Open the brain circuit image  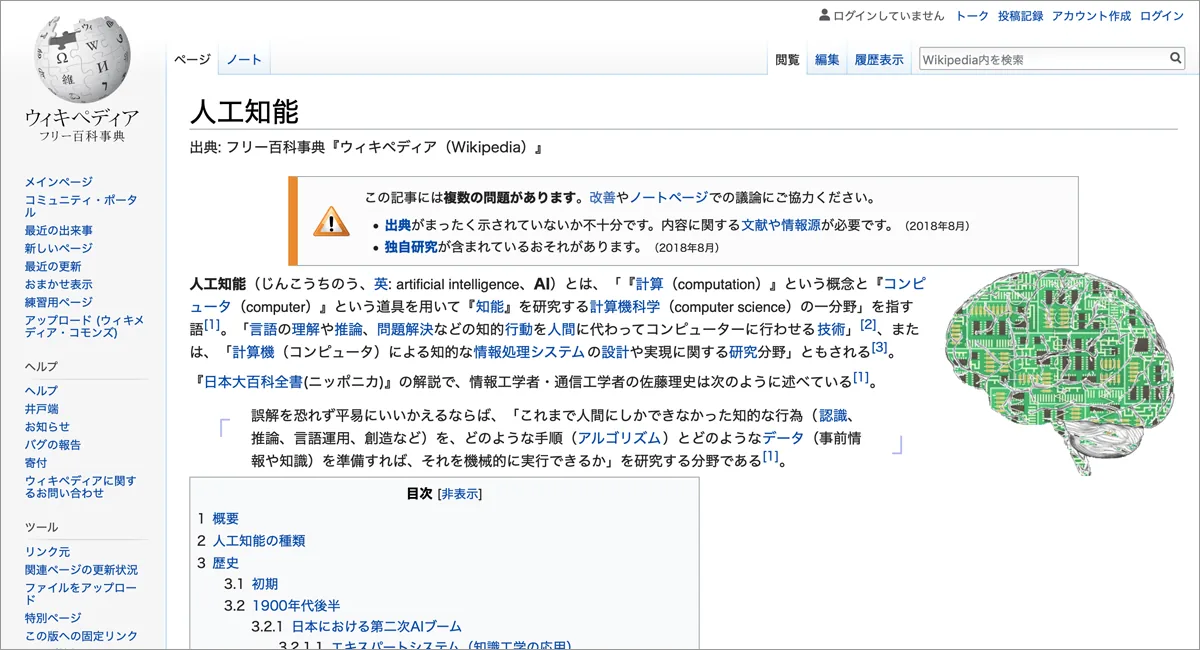click(1059, 371)
